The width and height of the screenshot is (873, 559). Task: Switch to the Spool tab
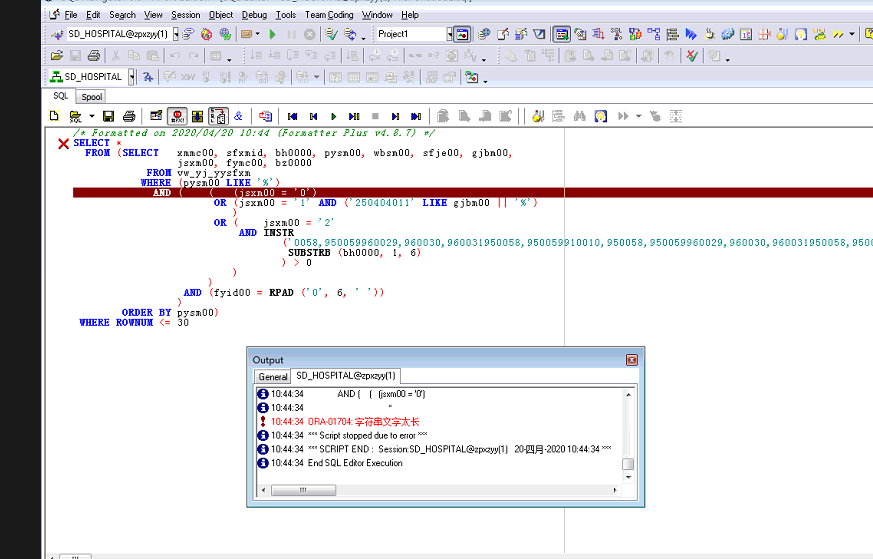(92, 97)
